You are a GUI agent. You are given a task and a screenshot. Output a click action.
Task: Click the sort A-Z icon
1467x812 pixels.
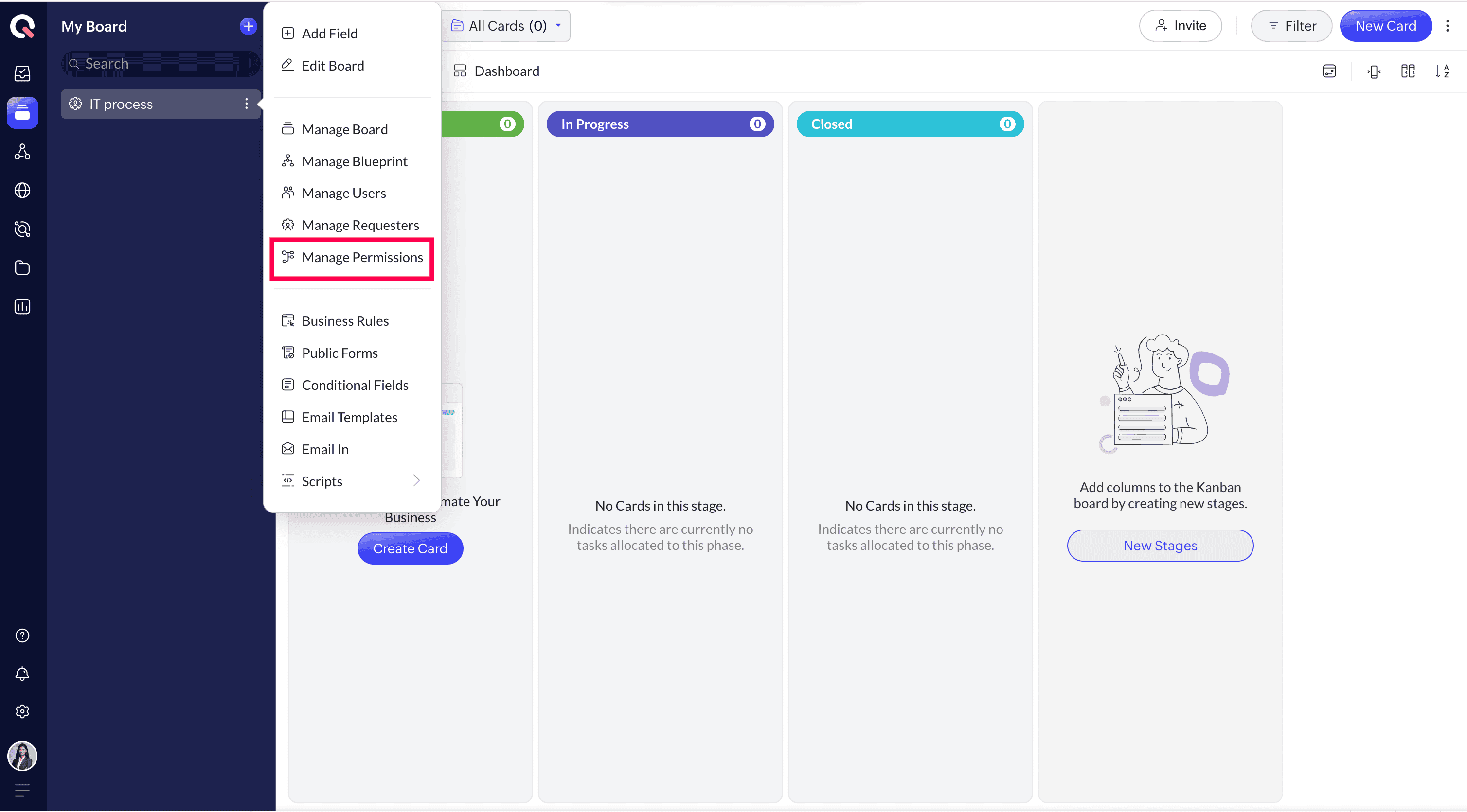tap(1441, 71)
